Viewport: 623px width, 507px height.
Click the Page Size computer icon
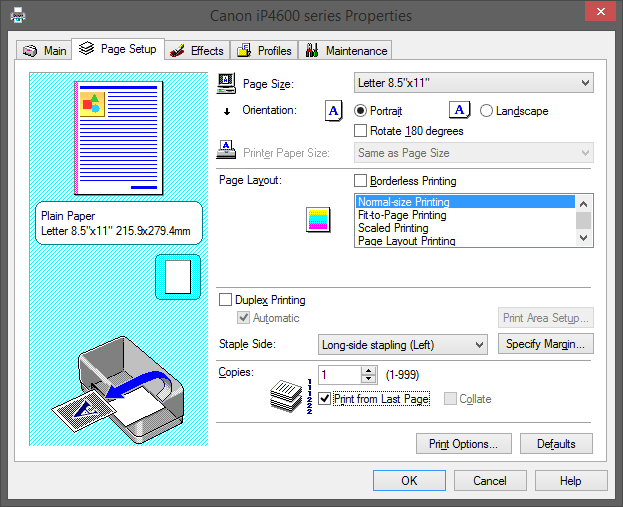click(226, 83)
